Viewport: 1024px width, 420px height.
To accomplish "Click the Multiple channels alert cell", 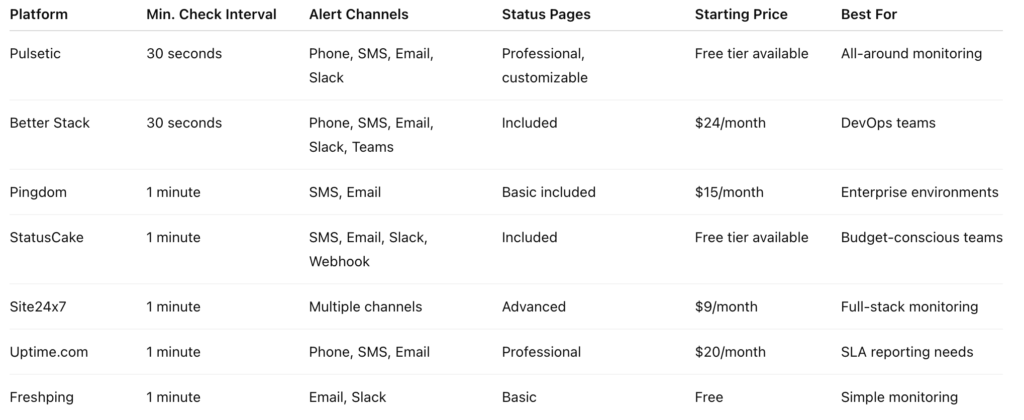I will pyautogui.click(x=365, y=307).
